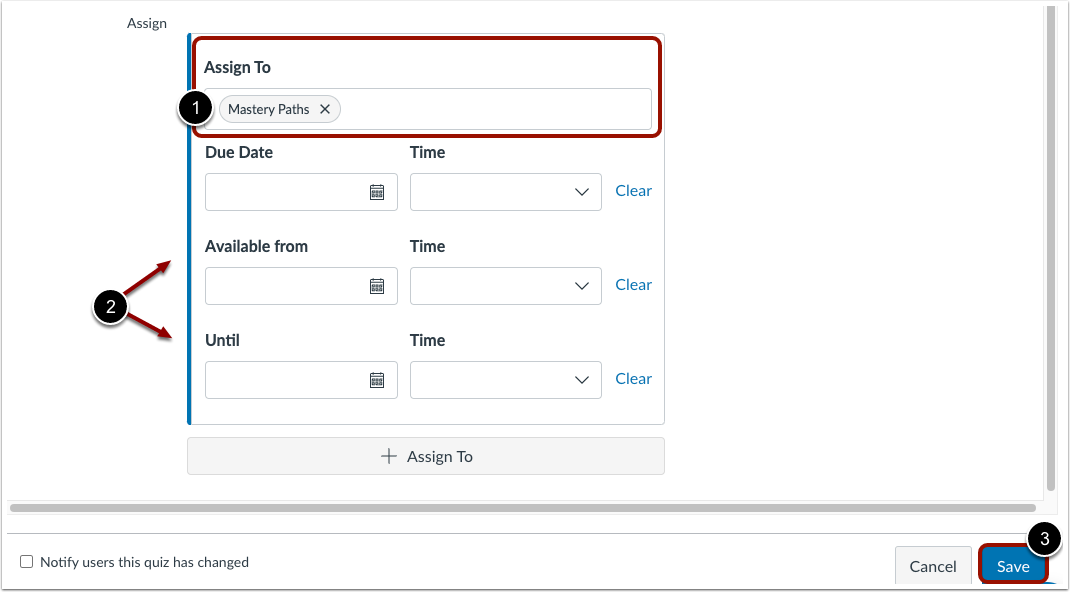
Task: Remove the Mastery Paths tag via its X
Action: pyautogui.click(x=324, y=109)
